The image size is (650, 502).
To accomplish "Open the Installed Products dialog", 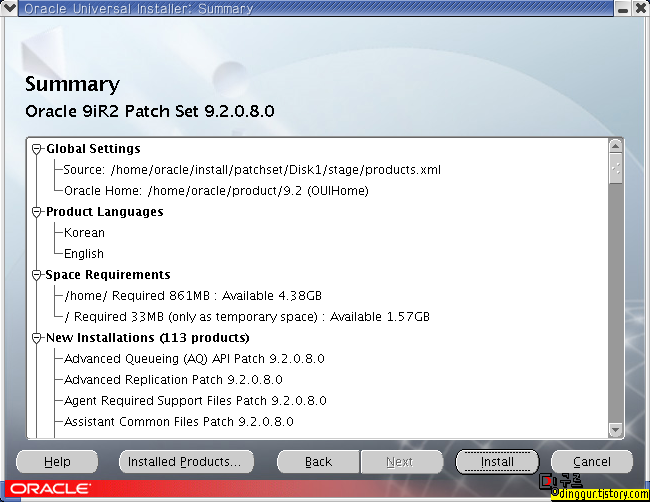I will point(186,462).
